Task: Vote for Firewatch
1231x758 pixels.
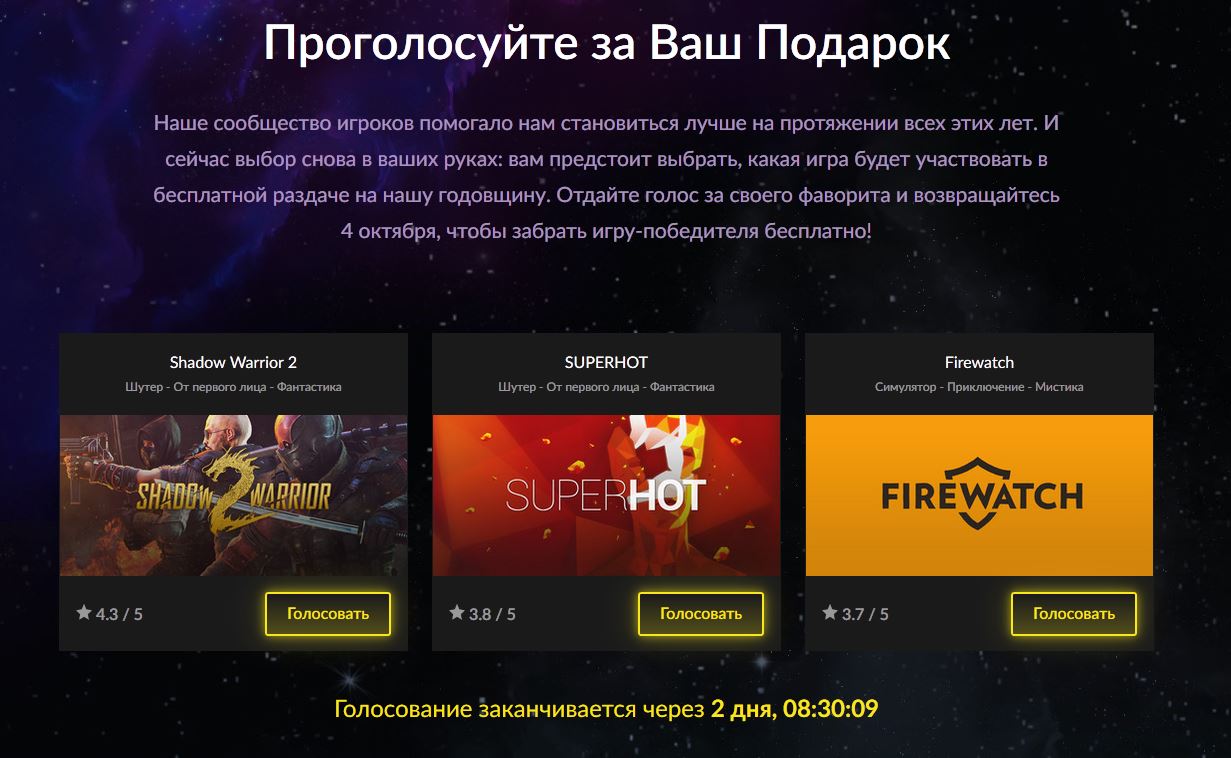Action: (x=1074, y=613)
